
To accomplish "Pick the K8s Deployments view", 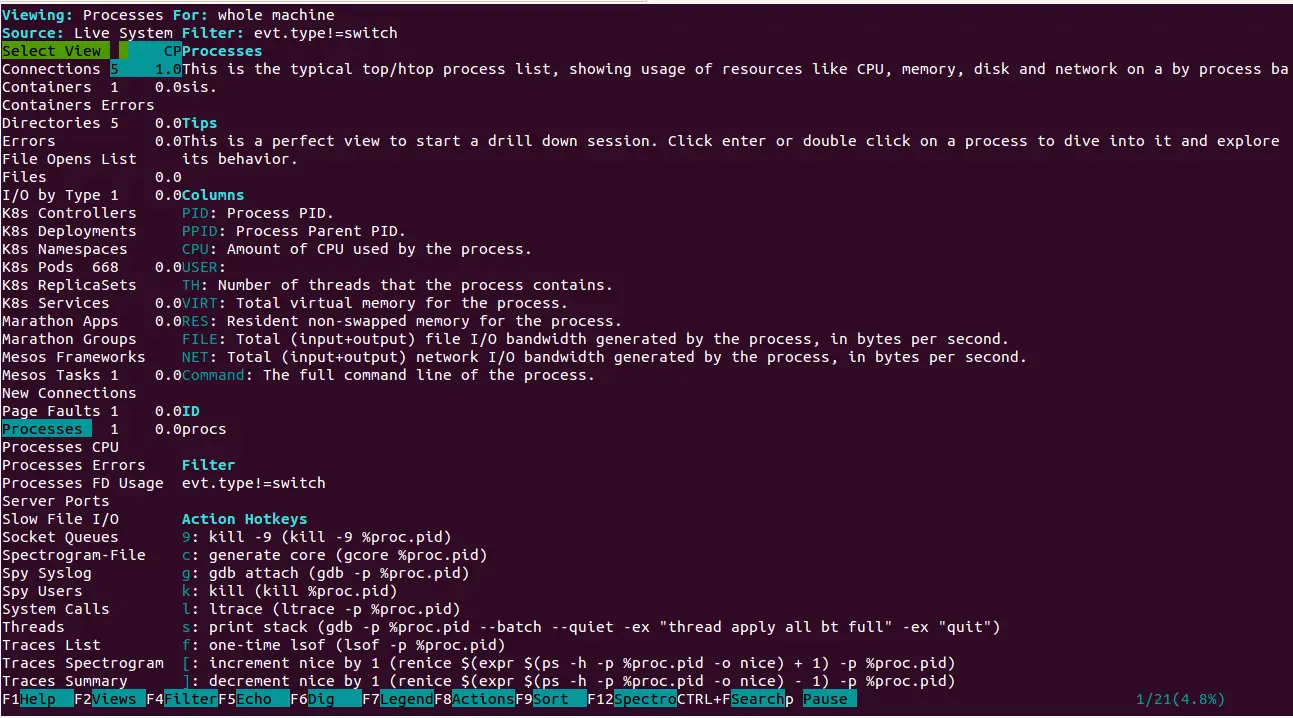I will pos(69,231).
